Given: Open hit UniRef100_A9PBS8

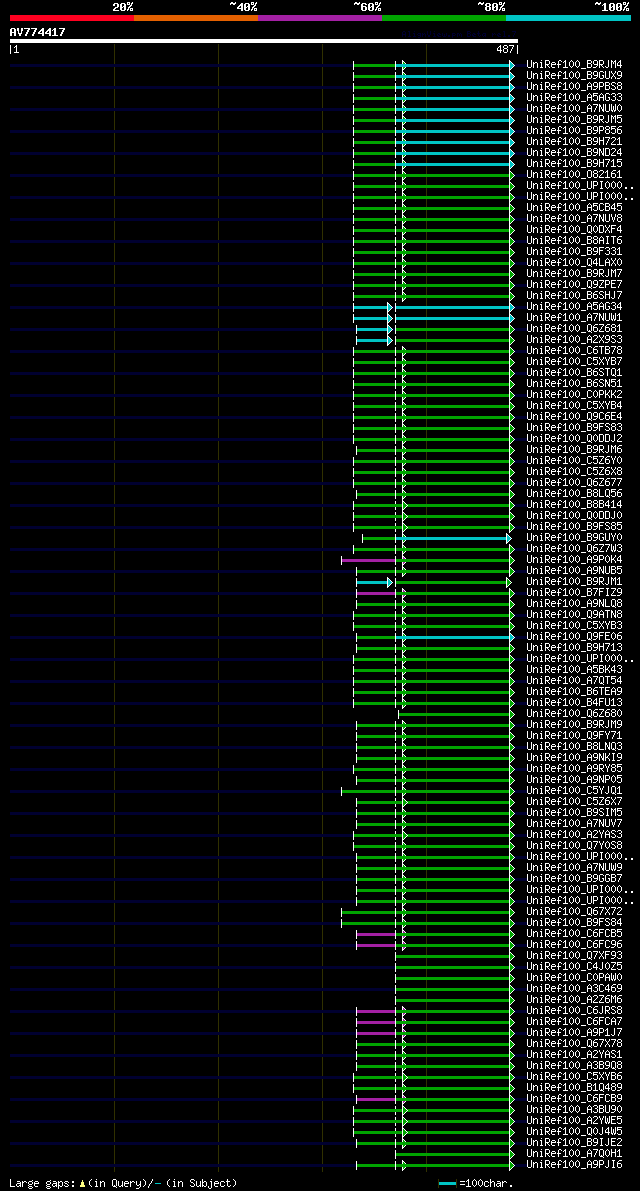Looking at the screenshot, I should coord(574,87).
